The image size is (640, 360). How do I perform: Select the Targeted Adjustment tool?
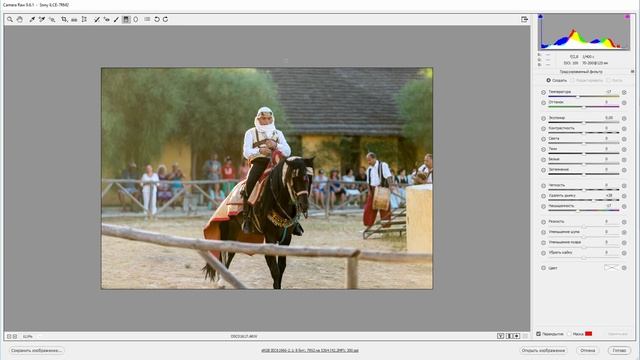pyautogui.click(x=52, y=19)
